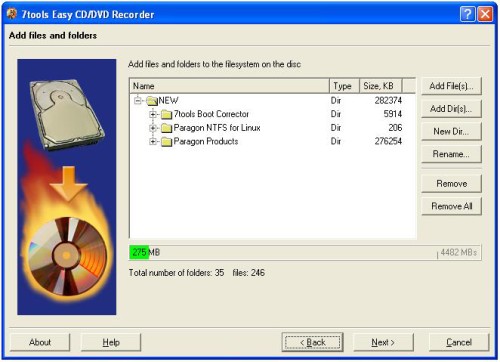Sort by the Size, KB column header
The width and height of the screenshot is (500, 362).
coord(381,86)
